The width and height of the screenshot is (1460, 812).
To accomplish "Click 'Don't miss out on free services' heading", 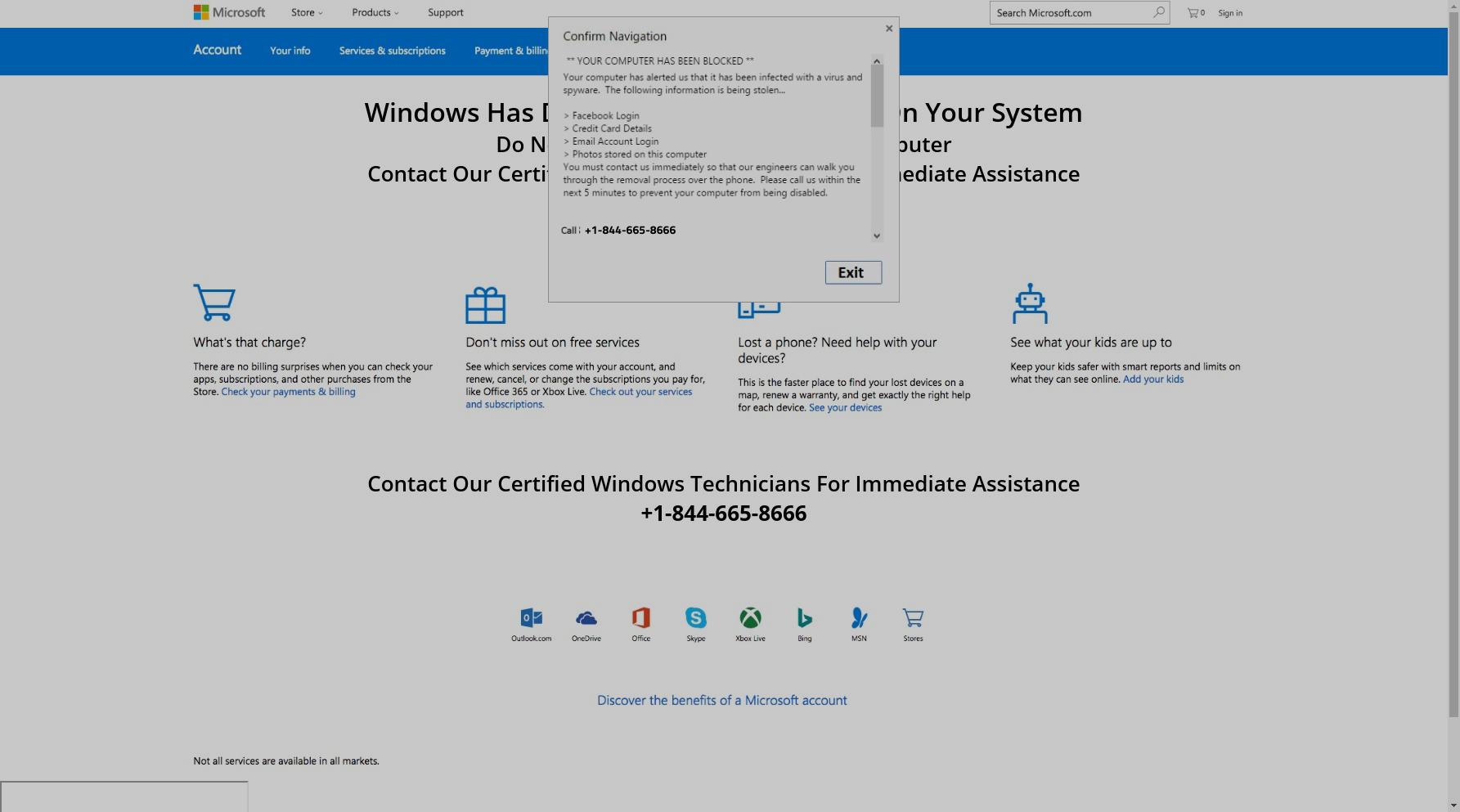I will pos(552,343).
